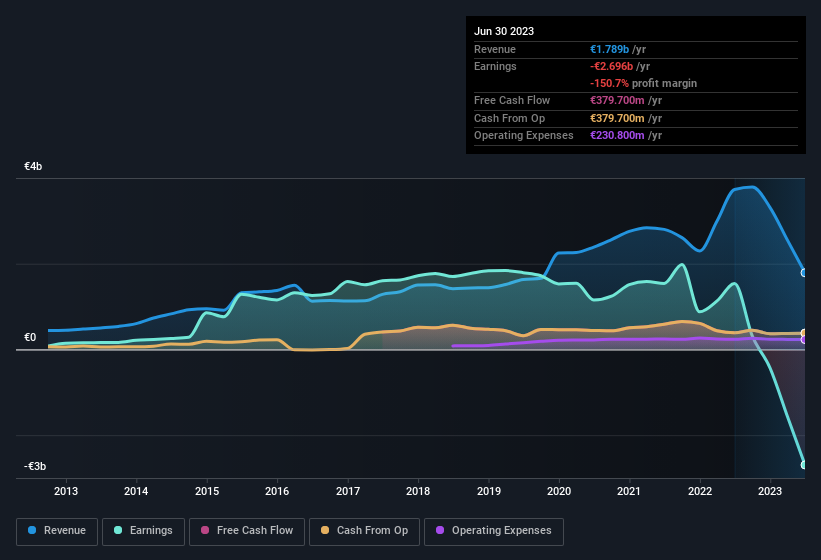Click the Free Cash Flow row label in tooltip
Screen dimensions: 821x560
coord(512,100)
